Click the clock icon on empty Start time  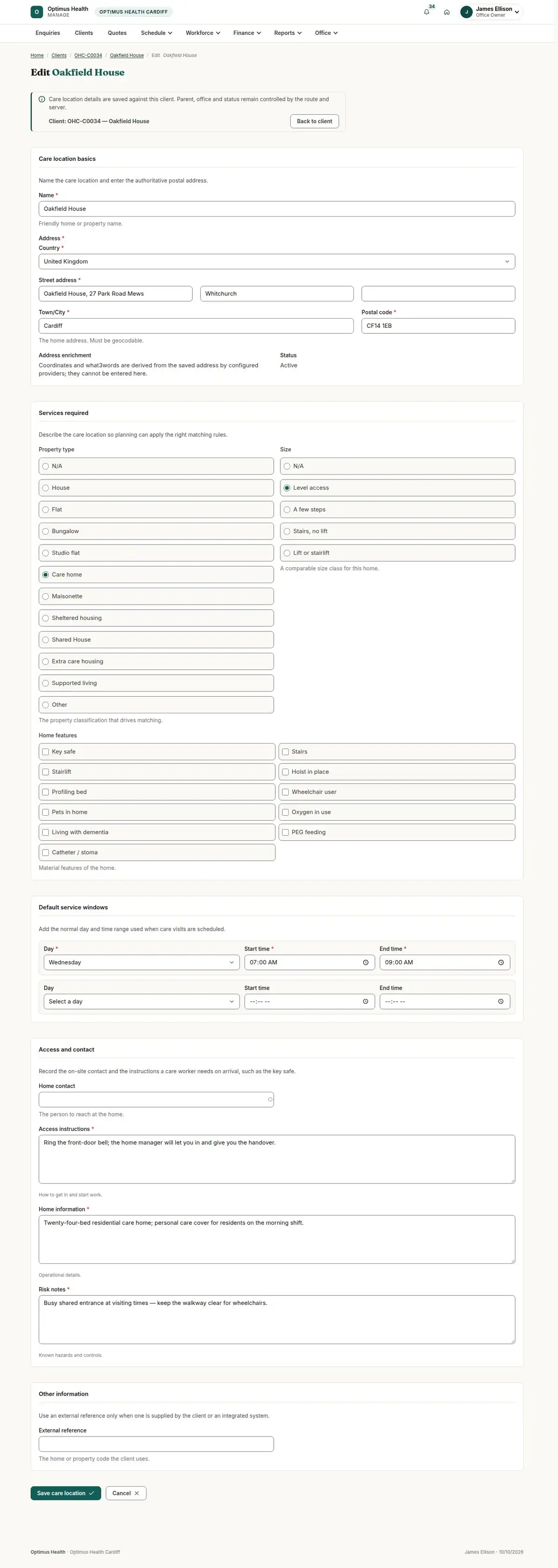click(365, 1001)
